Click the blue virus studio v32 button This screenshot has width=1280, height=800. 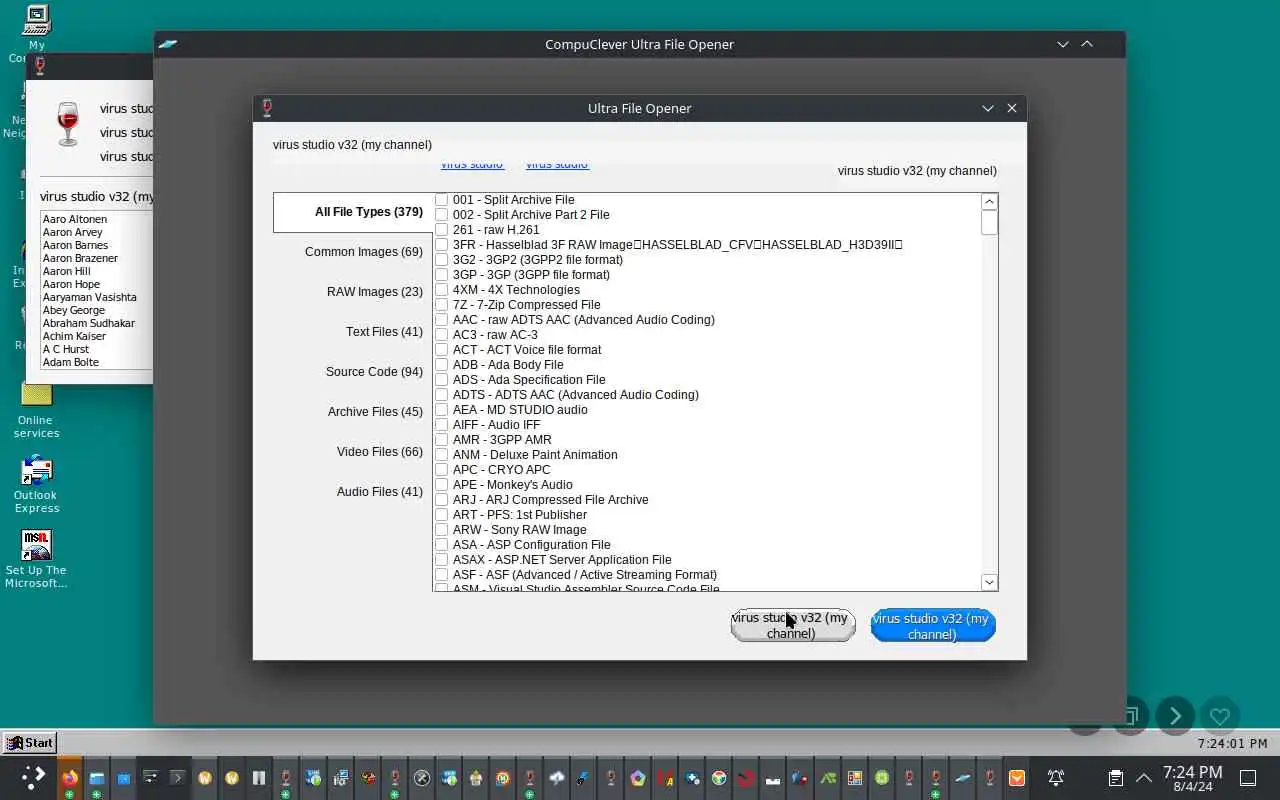tap(933, 625)
